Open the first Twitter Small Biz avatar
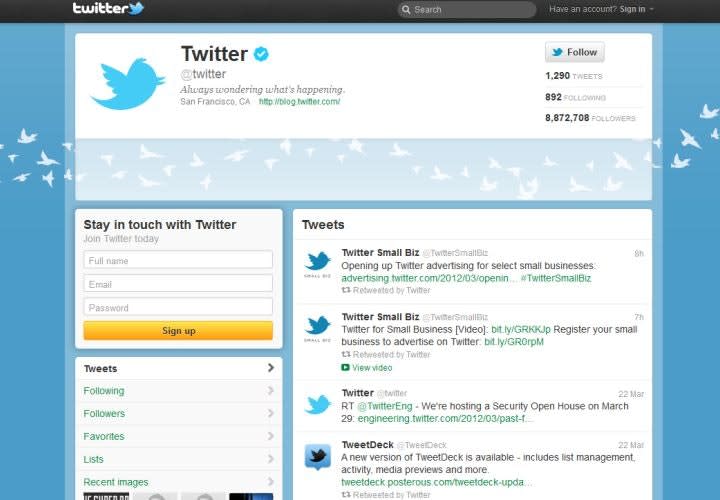This screenshot has width=720, height=500. pos(318,265)
